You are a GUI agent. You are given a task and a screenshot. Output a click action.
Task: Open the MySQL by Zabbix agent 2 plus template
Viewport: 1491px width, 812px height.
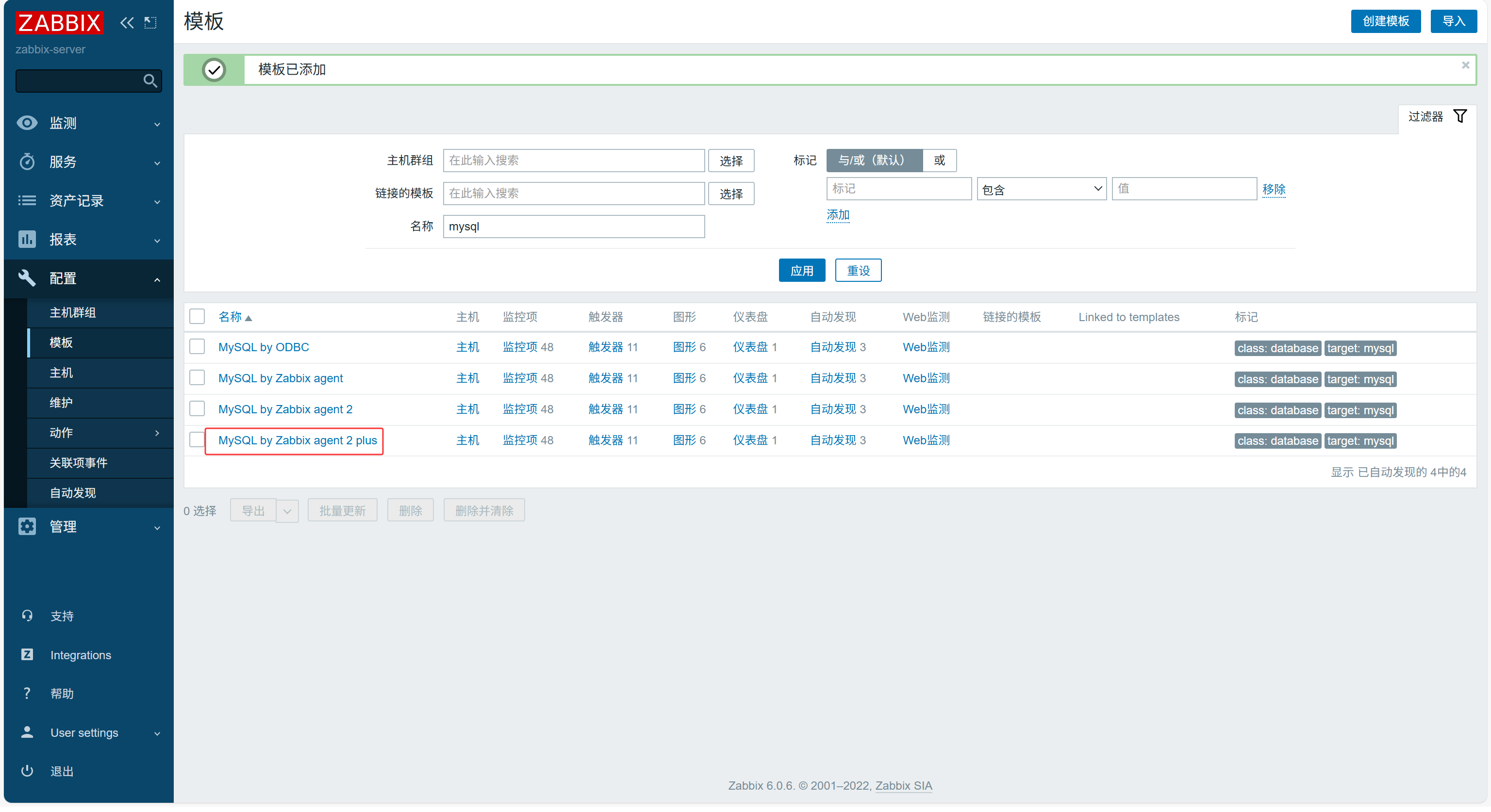(298, 440)
